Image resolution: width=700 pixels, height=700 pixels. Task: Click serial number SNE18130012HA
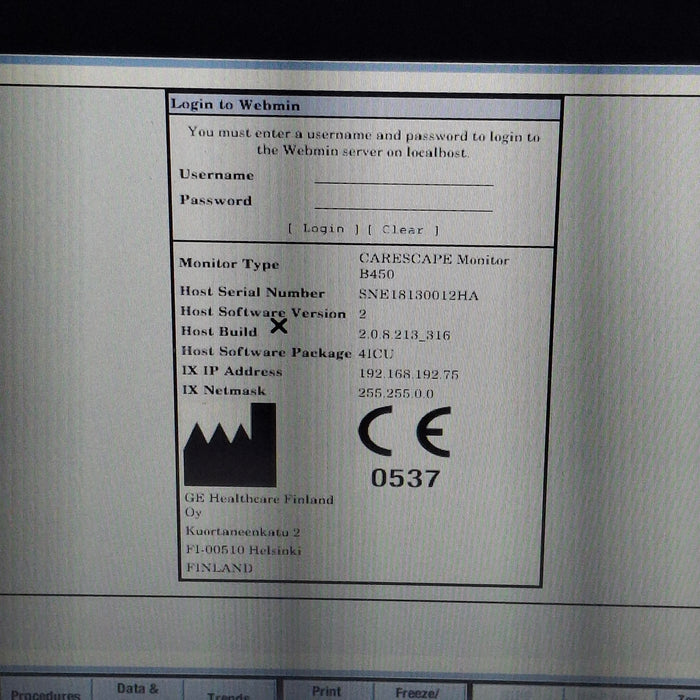418,295
